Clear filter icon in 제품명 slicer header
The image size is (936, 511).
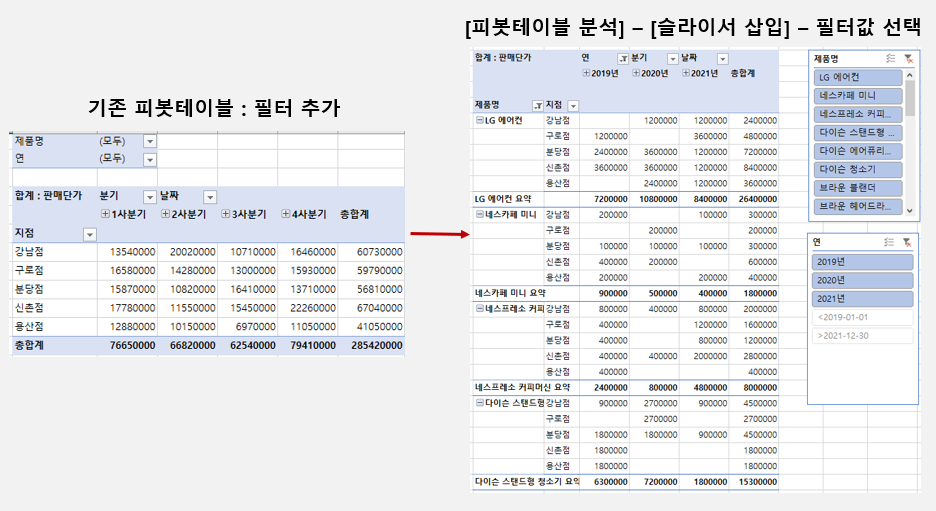[x=908, y=59]
